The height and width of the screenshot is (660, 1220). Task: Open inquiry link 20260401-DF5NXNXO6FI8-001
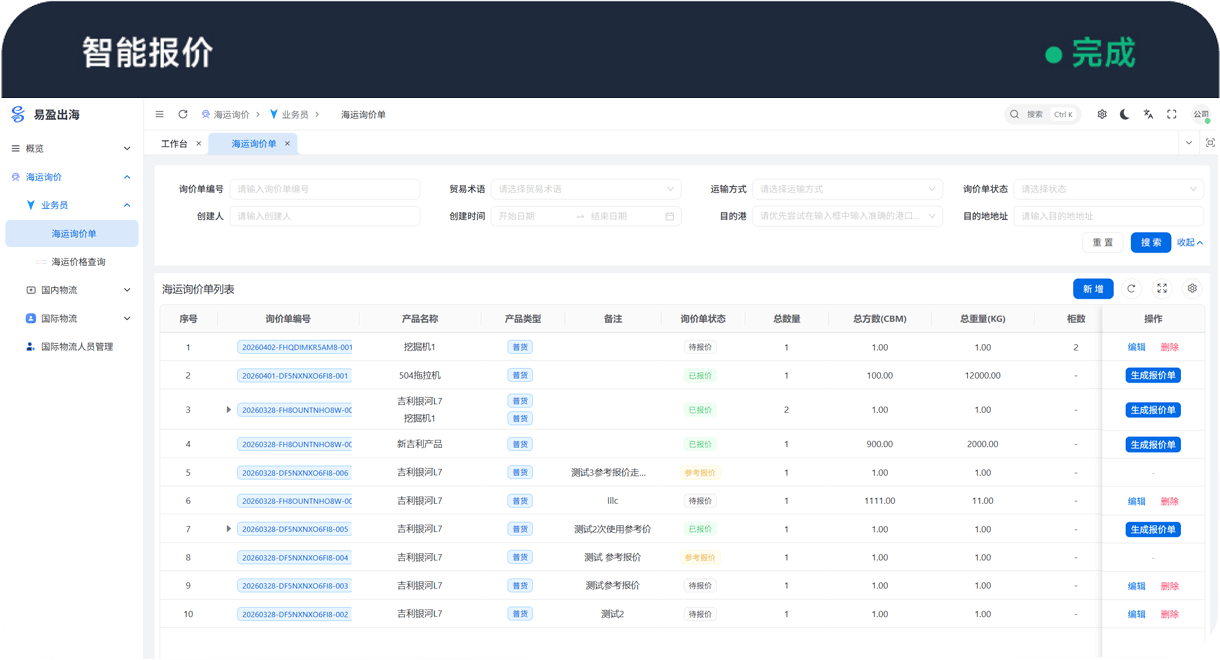click(x=294, y=376)
